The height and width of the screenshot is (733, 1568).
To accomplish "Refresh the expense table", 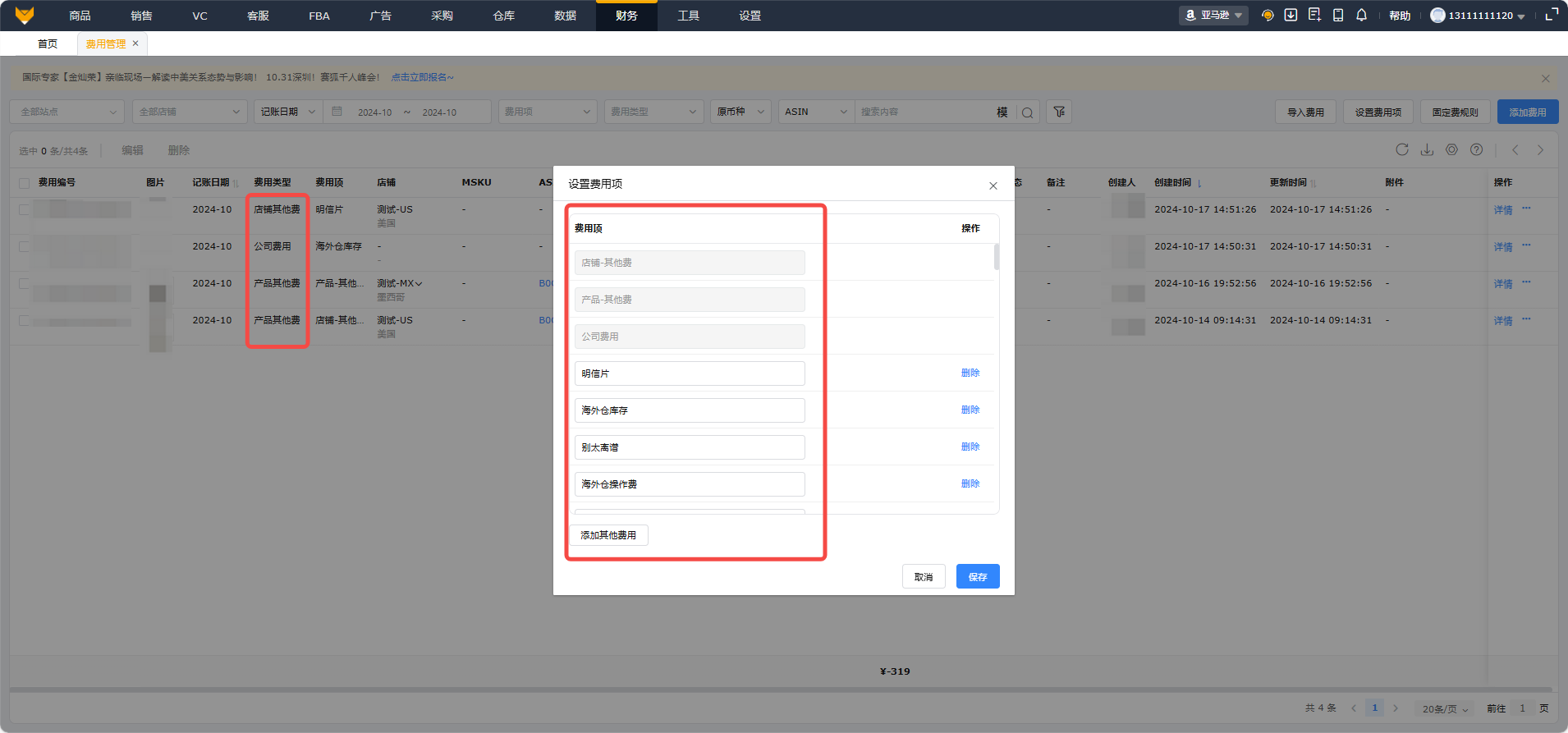I will (1402, 149).
